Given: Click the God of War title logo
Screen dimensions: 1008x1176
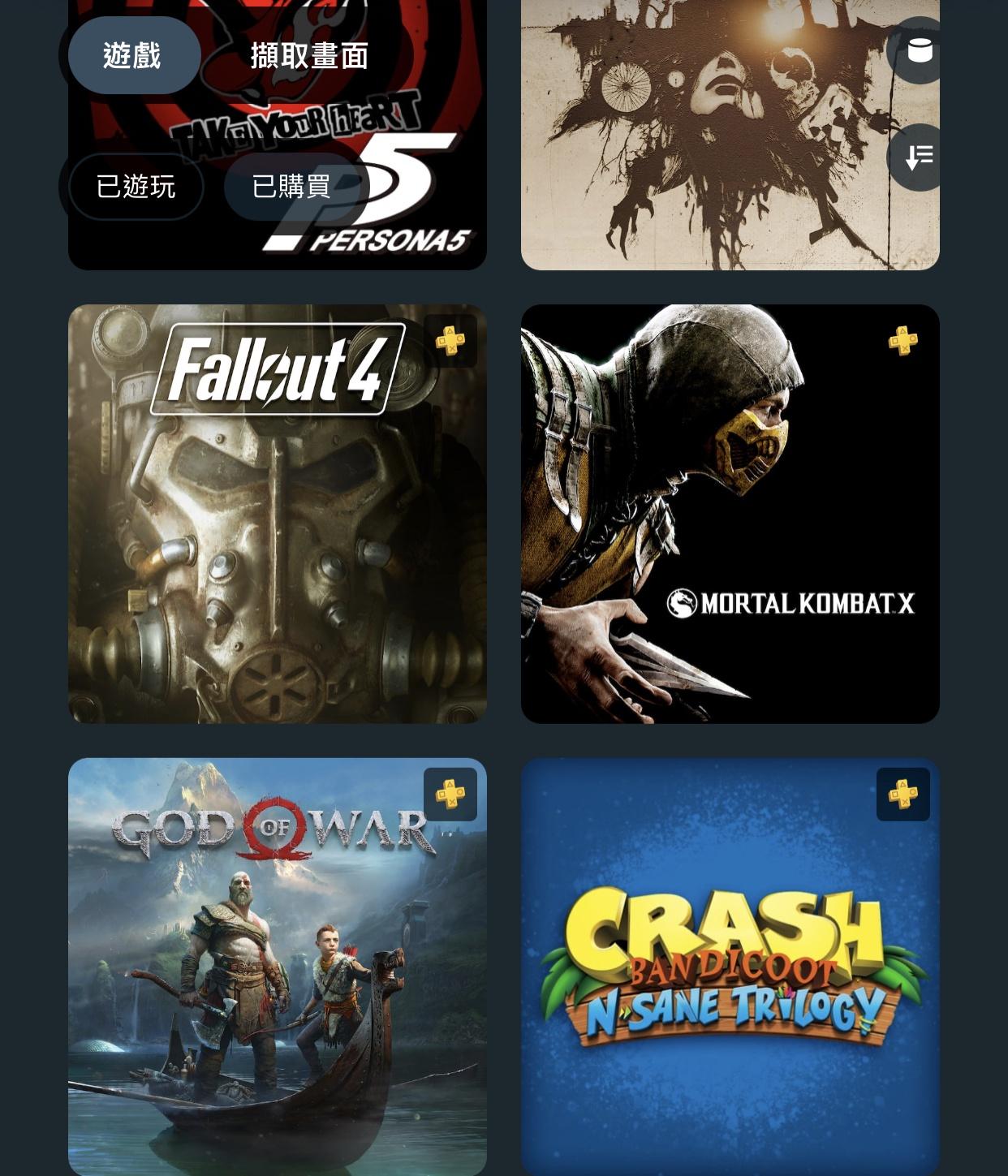Looking at the screenshot, I should [x=274, y=828].
